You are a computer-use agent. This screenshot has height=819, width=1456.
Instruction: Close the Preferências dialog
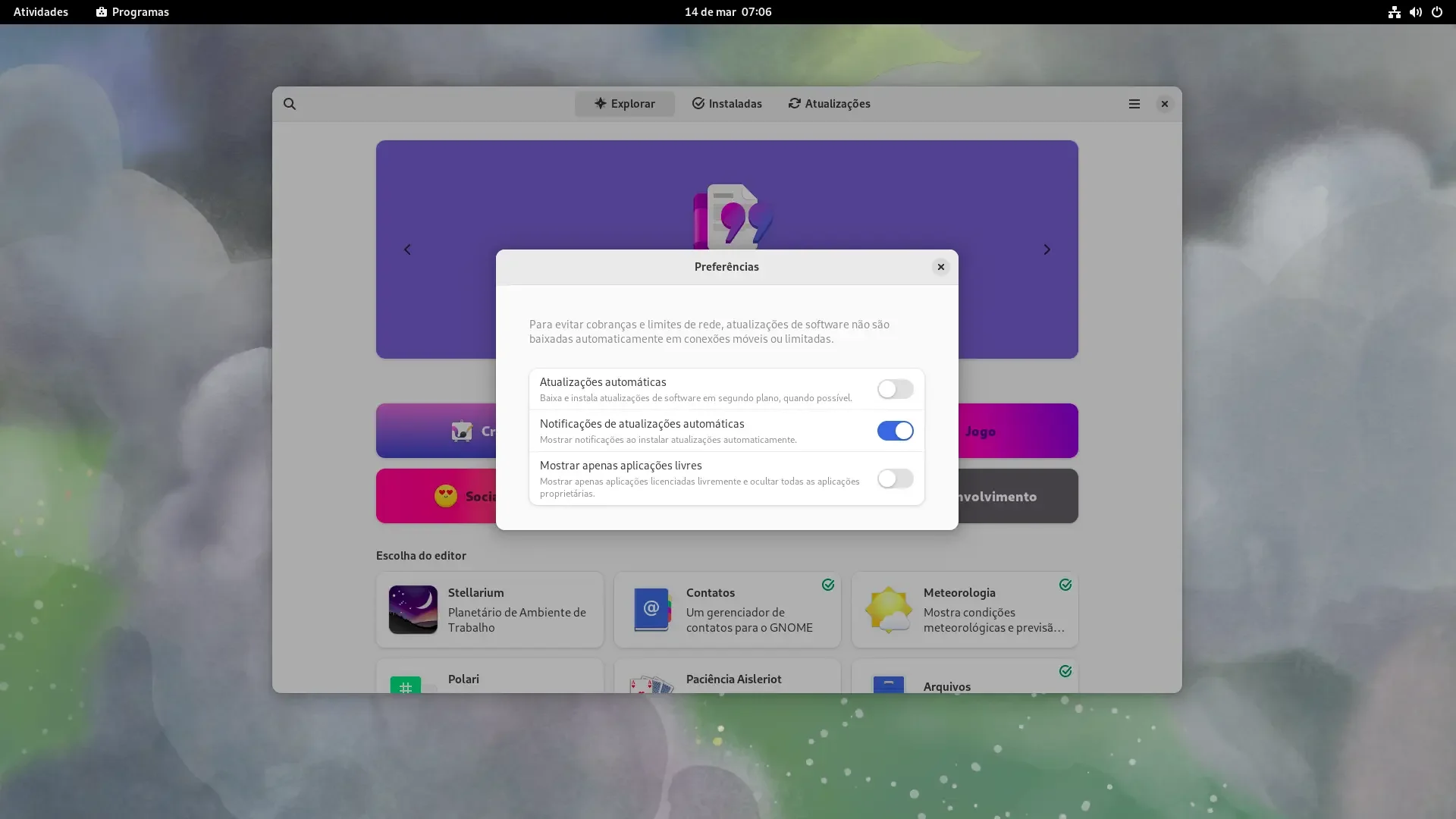[x=940, y=267]
